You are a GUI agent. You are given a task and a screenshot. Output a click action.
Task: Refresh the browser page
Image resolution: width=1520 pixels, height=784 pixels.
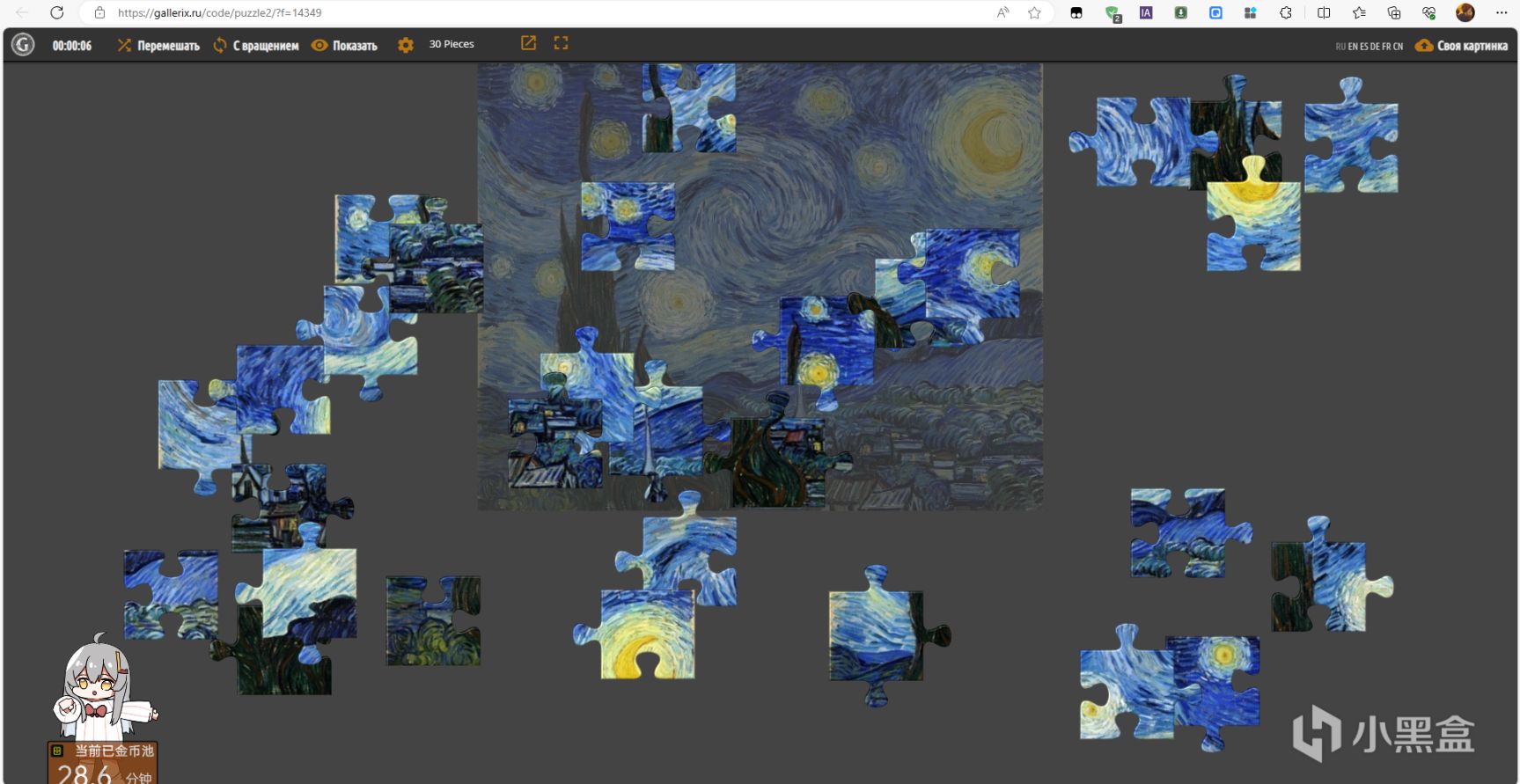click(x=56, y=12)
